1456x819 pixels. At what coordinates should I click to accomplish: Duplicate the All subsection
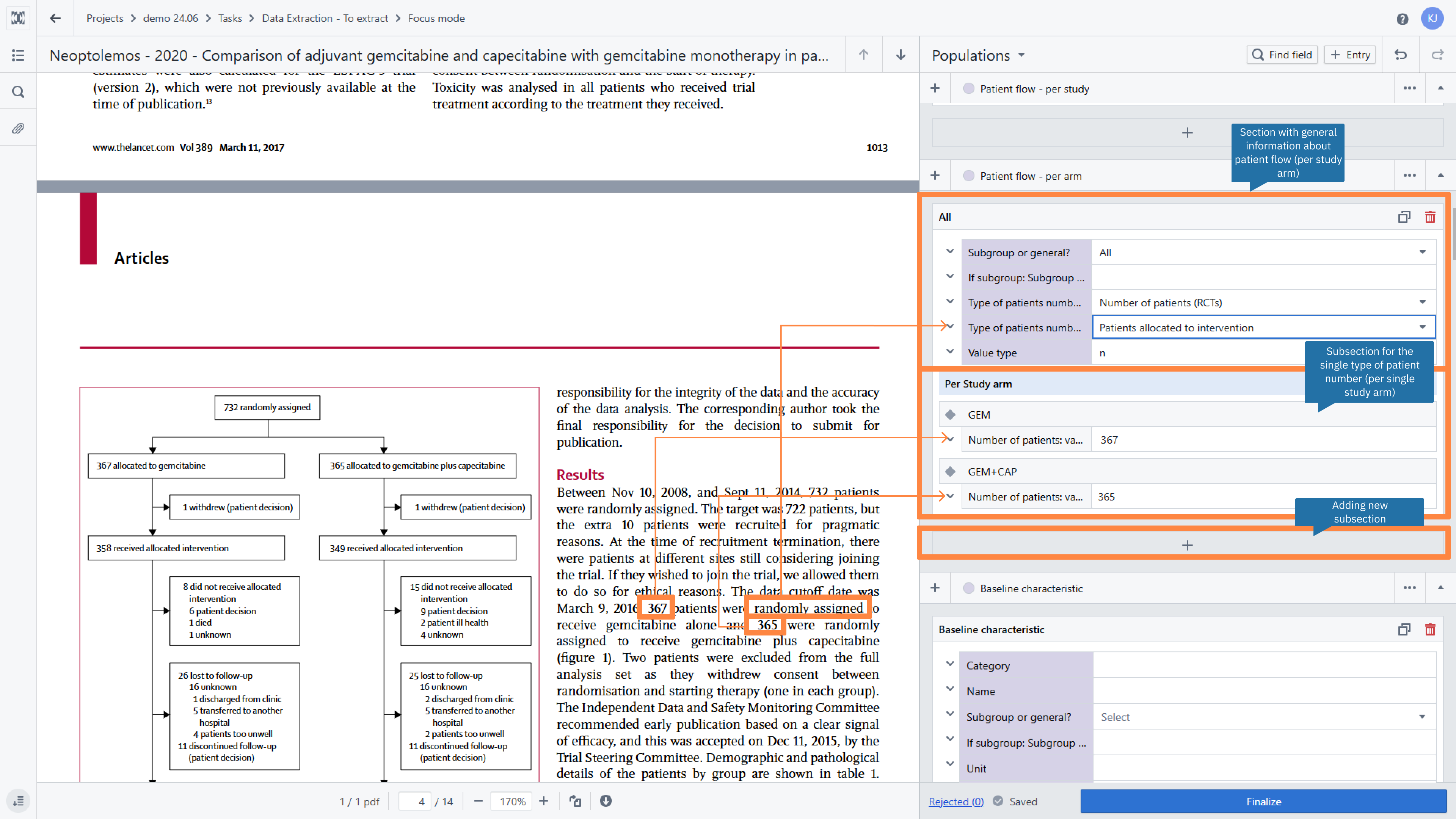click(1404, 217)
